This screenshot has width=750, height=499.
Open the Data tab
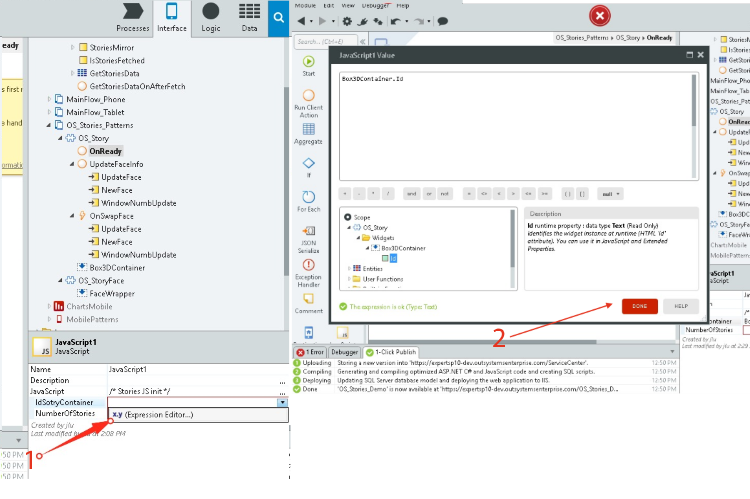(248, 17)
